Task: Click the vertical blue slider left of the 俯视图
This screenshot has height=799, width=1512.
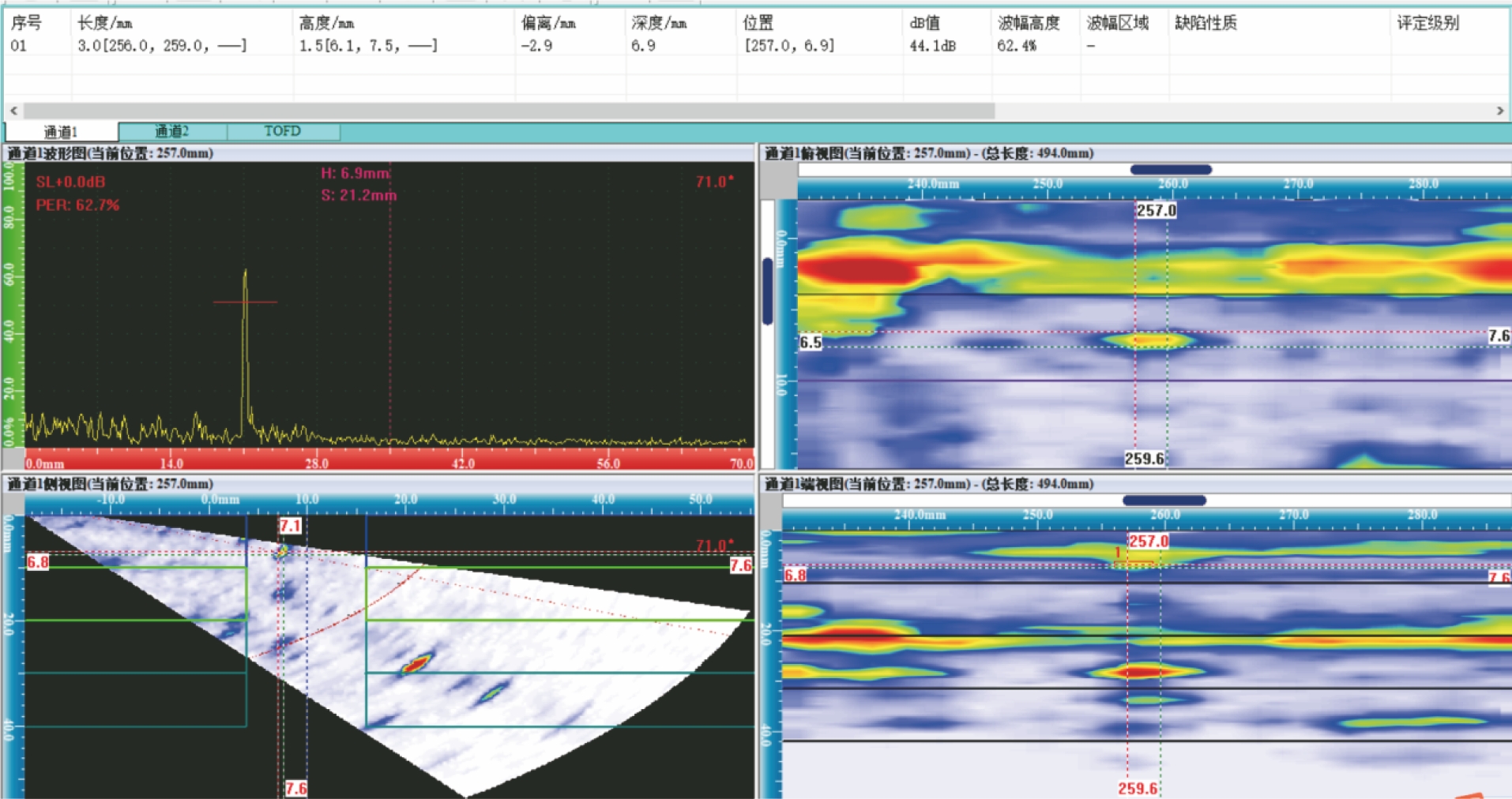Action: 767,291
